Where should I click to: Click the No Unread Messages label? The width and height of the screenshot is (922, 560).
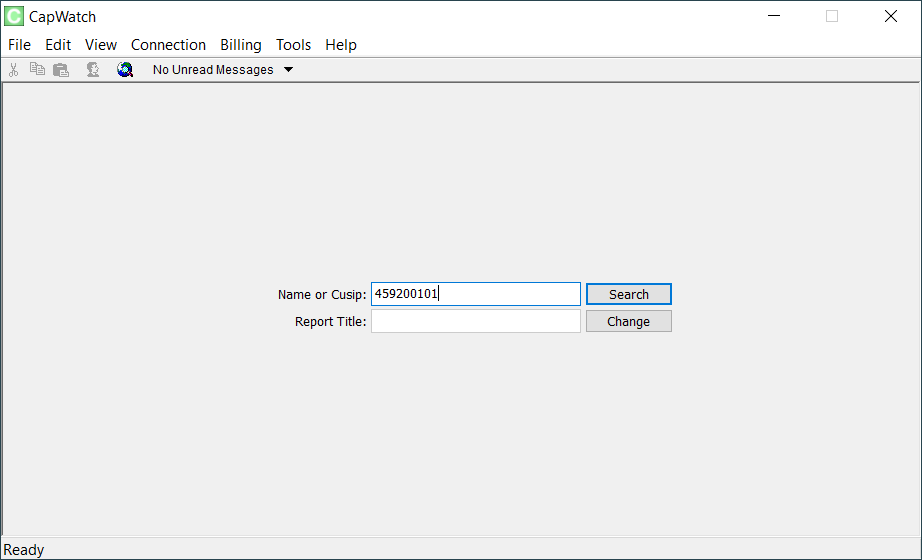tap(213, 69)
